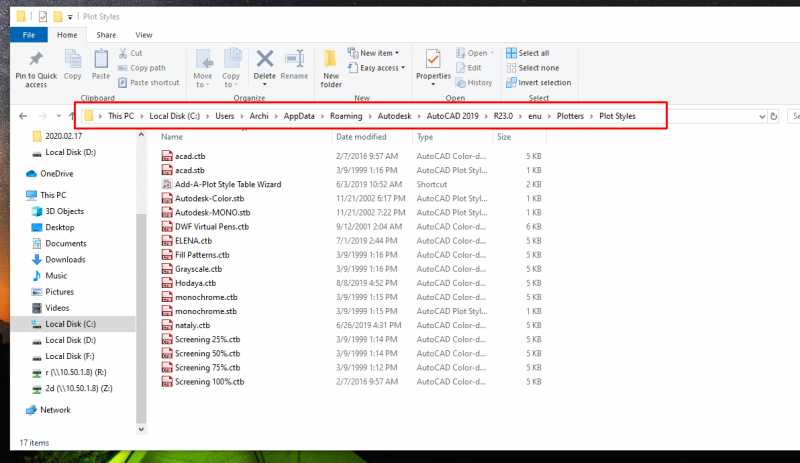Open the File ribbon tab
This screenshot has height=463, width=800.
29,35
